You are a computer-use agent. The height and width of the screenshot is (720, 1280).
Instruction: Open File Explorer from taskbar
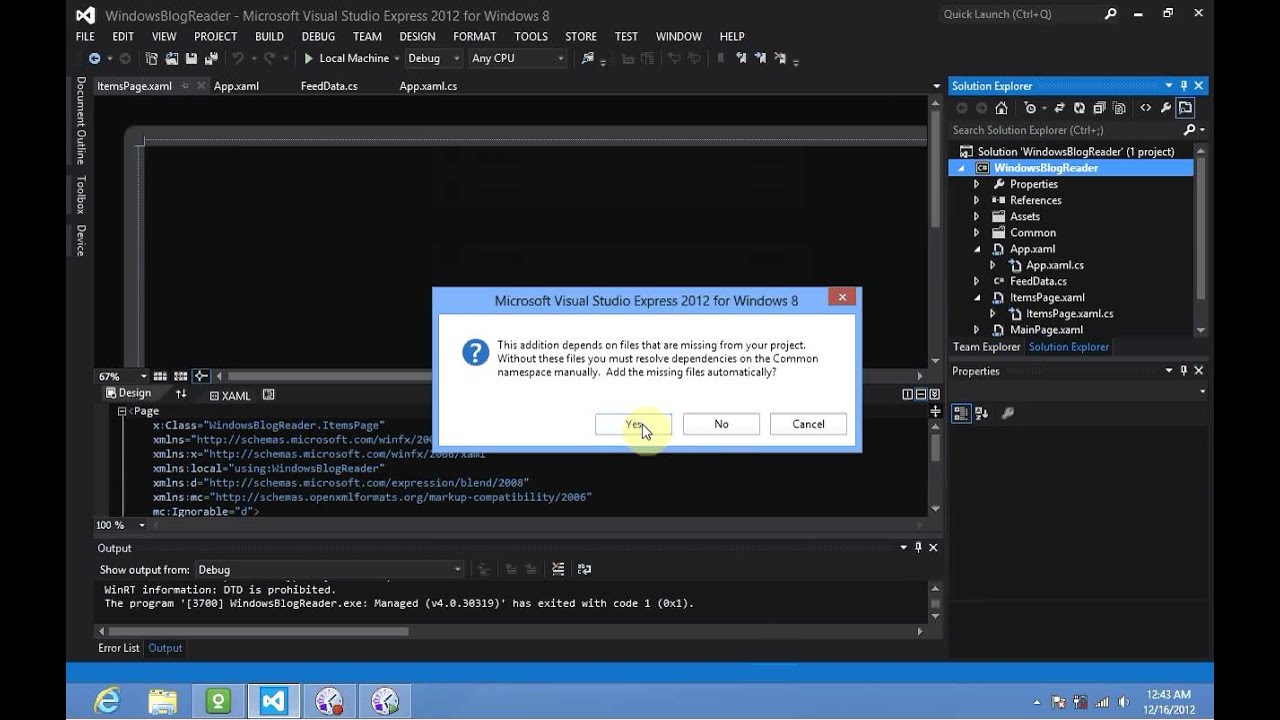pyautogui.click(x=162, y=700)
